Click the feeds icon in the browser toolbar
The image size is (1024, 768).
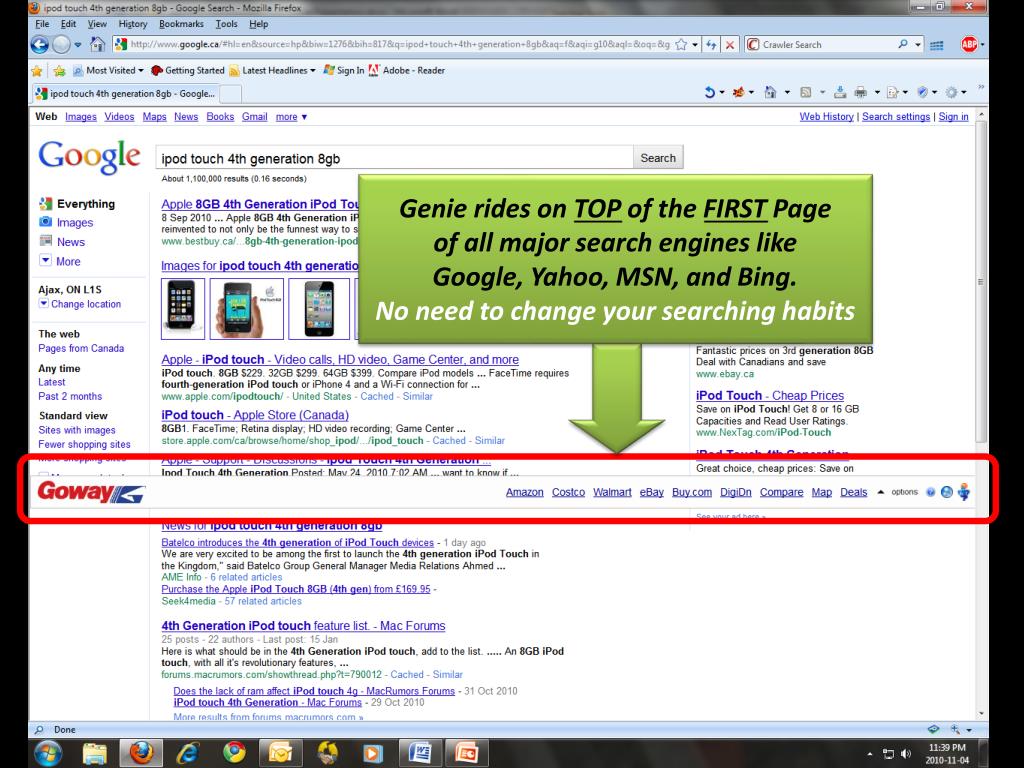[x=805, y=92]
